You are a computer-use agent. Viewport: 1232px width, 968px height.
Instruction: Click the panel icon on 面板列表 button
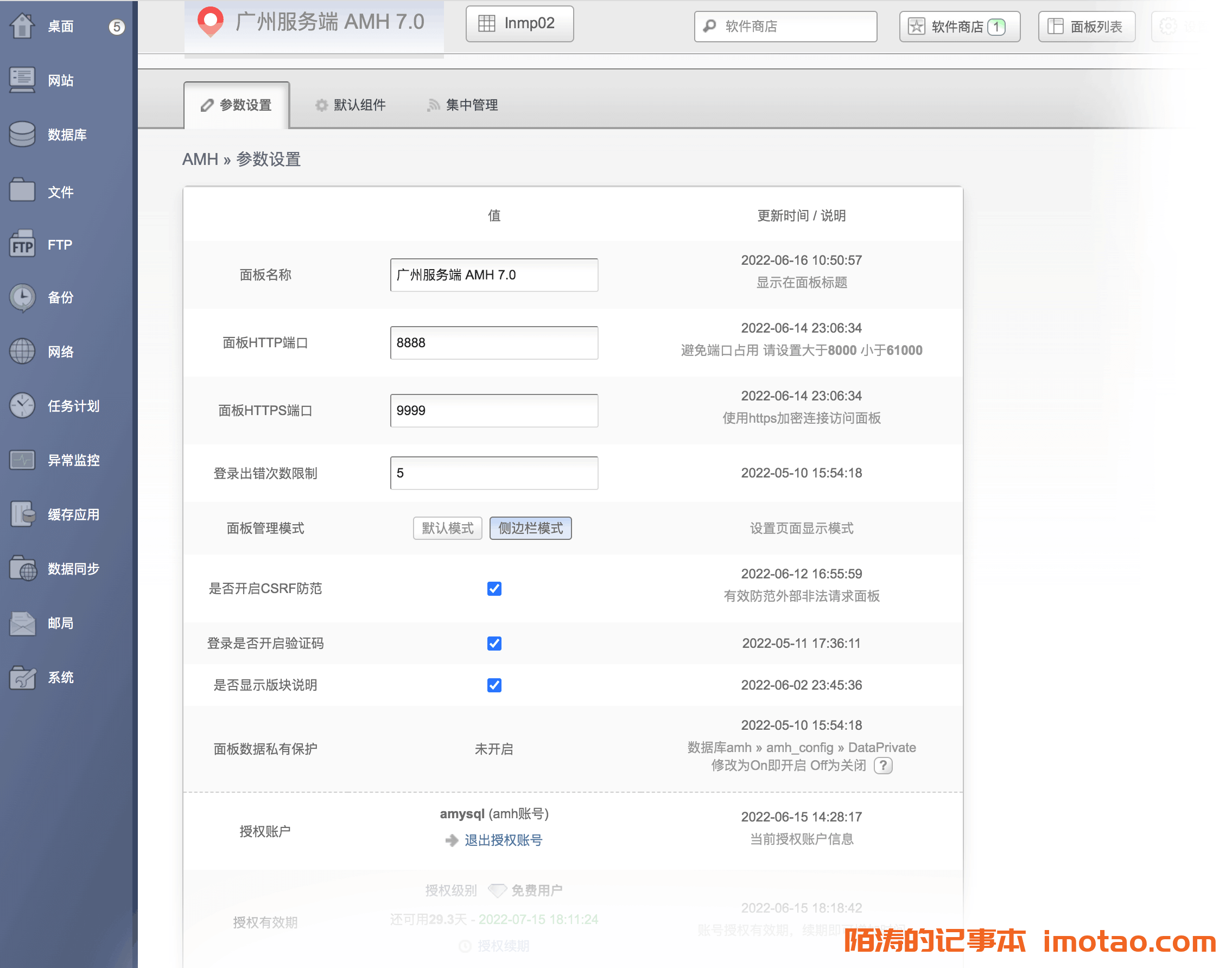pyautogui.click(x=1055, y=26)
